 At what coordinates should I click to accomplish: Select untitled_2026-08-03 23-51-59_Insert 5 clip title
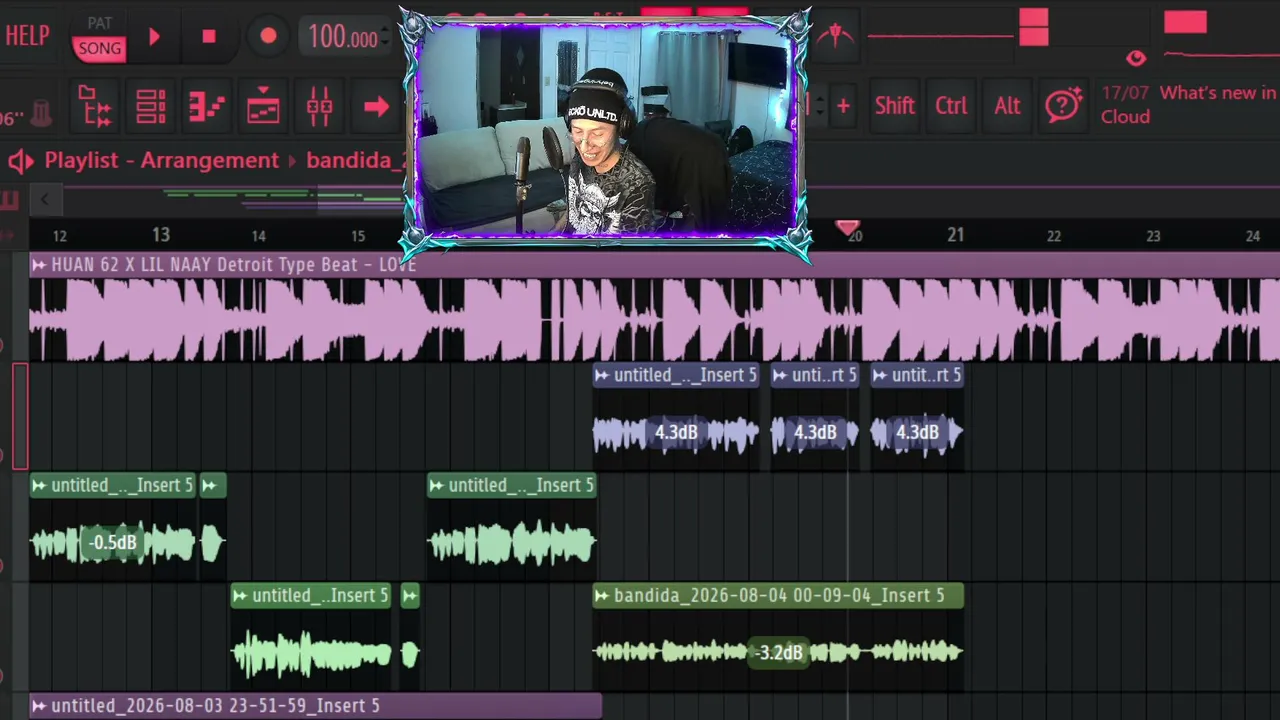pos(215,705)
